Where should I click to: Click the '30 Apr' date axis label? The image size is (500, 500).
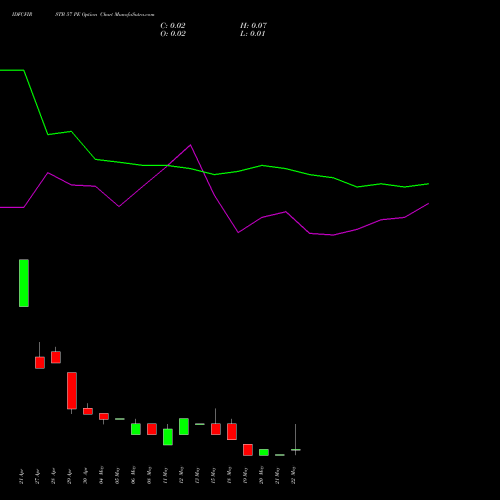pyautogui.click(x=85, y=476)
